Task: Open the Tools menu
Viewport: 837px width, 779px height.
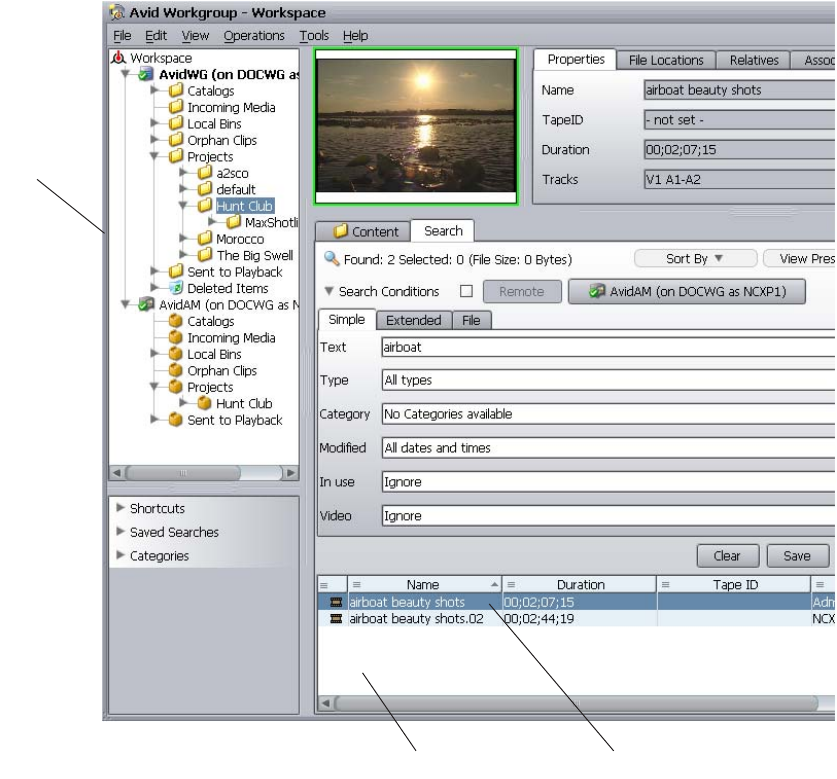Action: 314,36
